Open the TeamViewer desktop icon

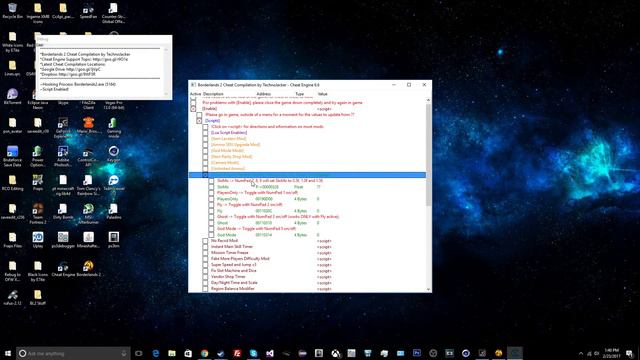[x=113, y=183]
